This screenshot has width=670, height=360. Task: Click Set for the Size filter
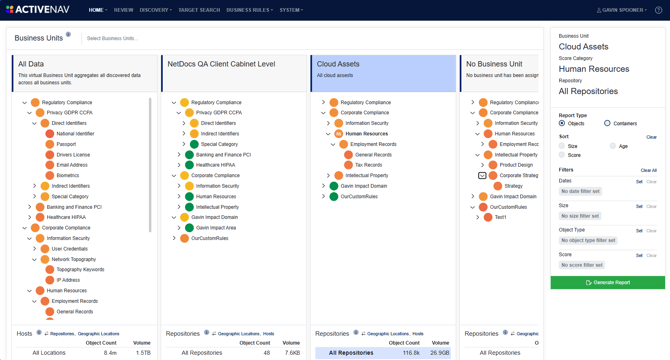[x=639, y=206]
